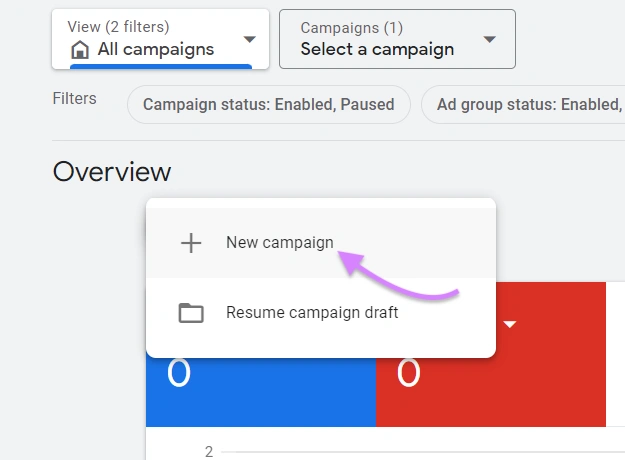Click the Filters label
This screenshot has height=460, width=625.
click(x=75, y=98)
